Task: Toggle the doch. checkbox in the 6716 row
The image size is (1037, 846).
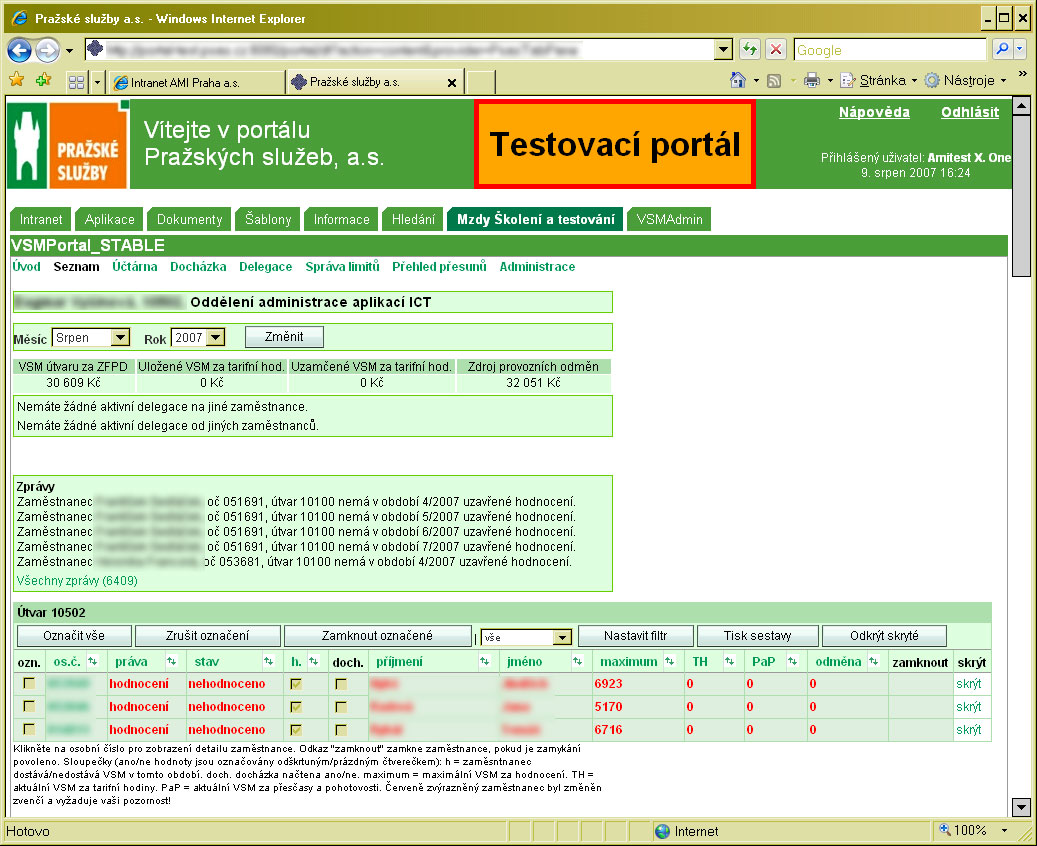Action: 341,730
